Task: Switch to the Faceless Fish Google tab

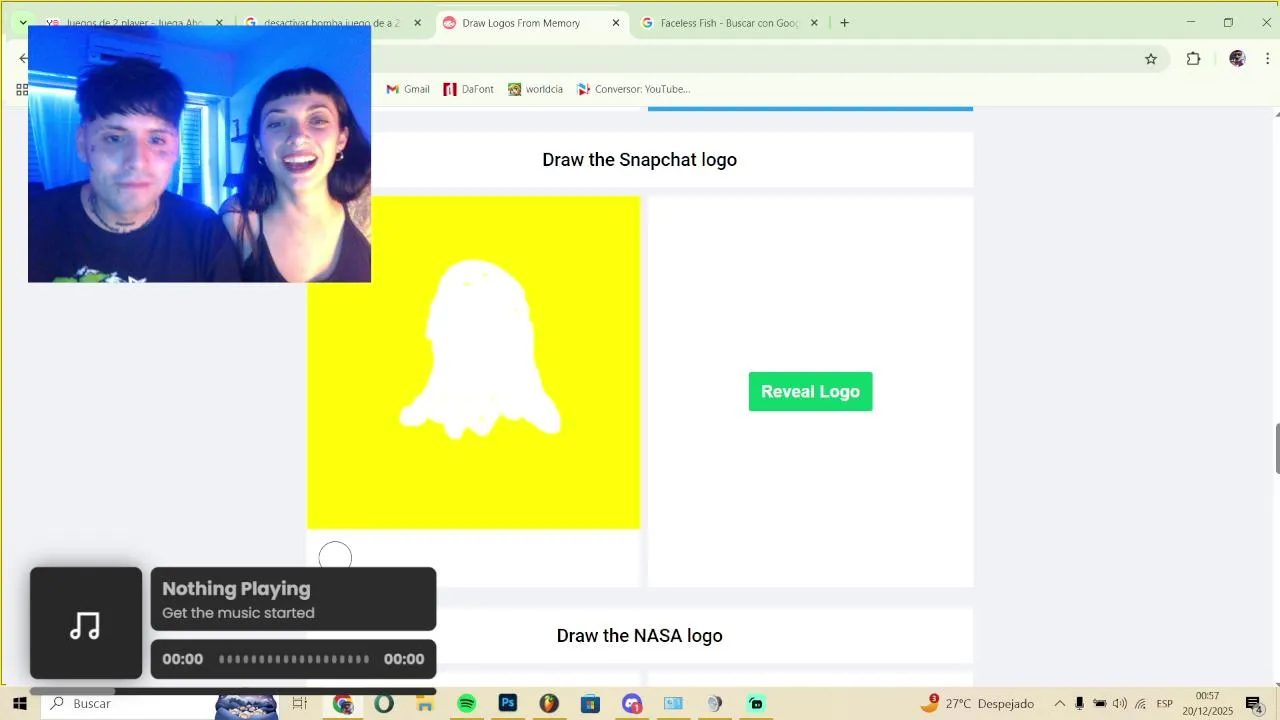Action: point(729,23)
